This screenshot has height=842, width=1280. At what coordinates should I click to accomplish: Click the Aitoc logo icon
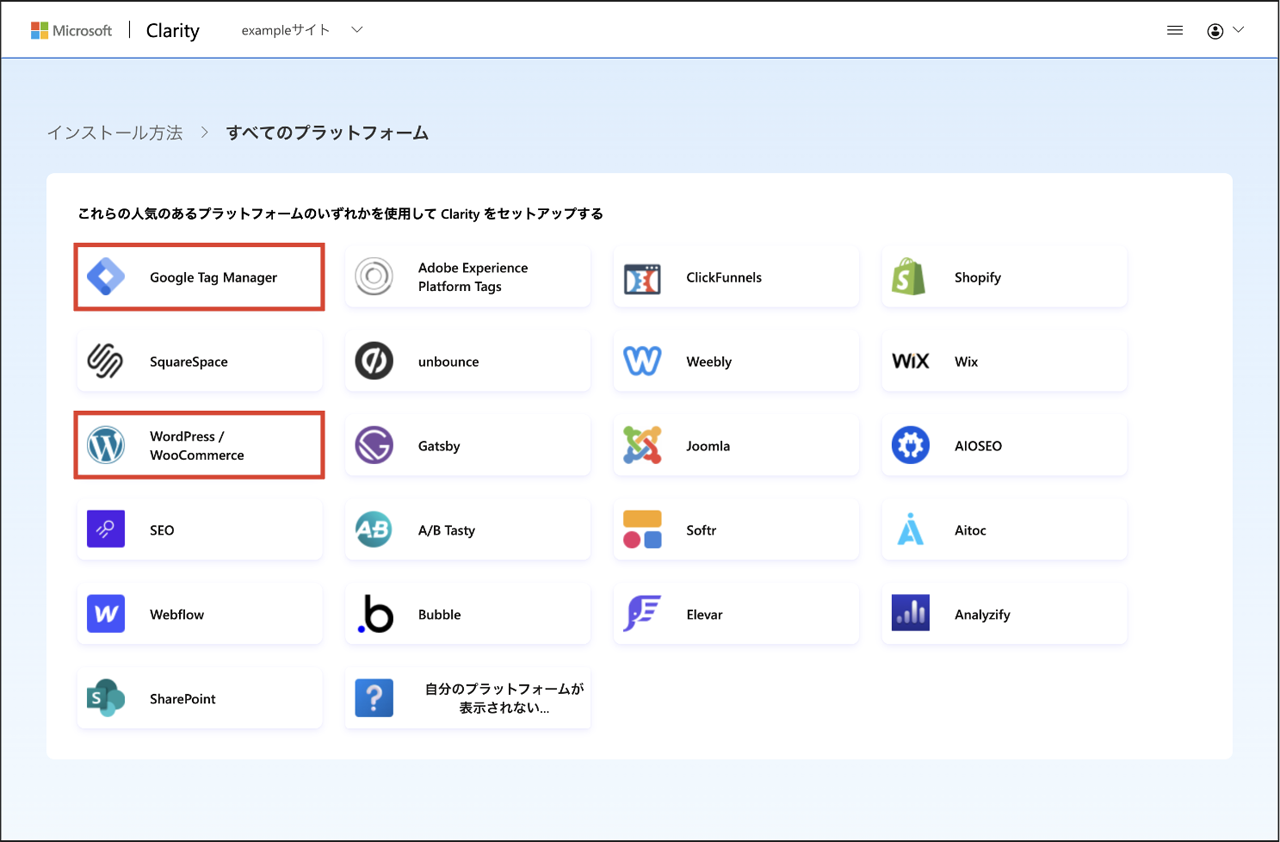(x=910, y=529)
